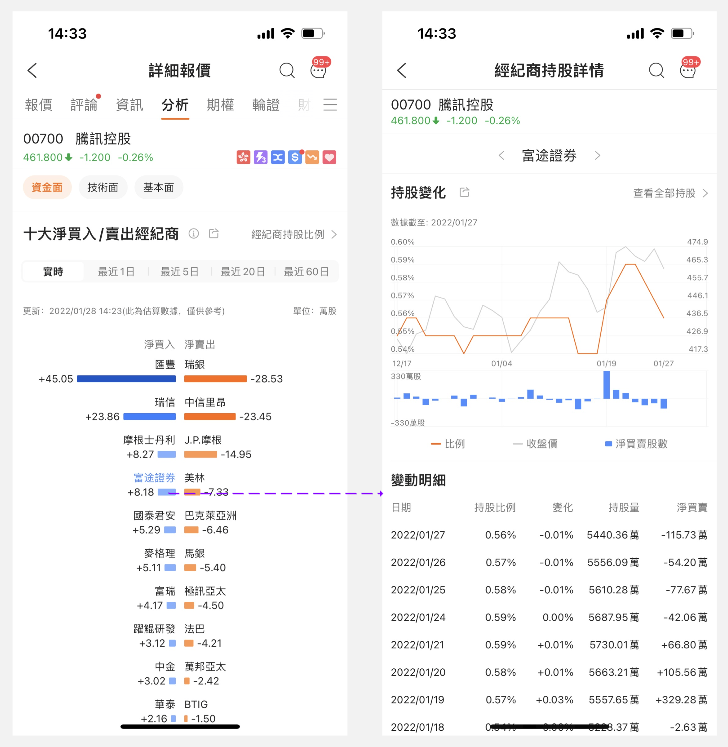Tap the 國泰君安 broker name
The width and height of the screenshot is (728, 747).
[154, 515]
